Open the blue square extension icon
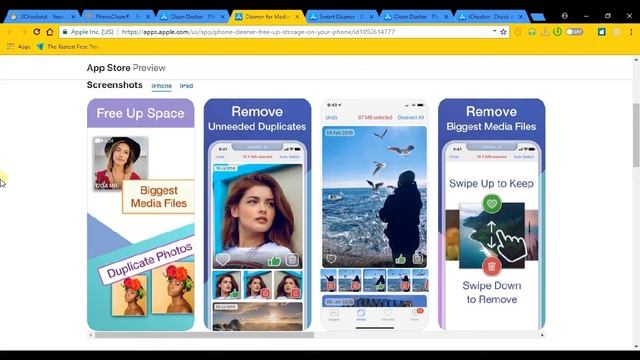 tap(602, 31)
